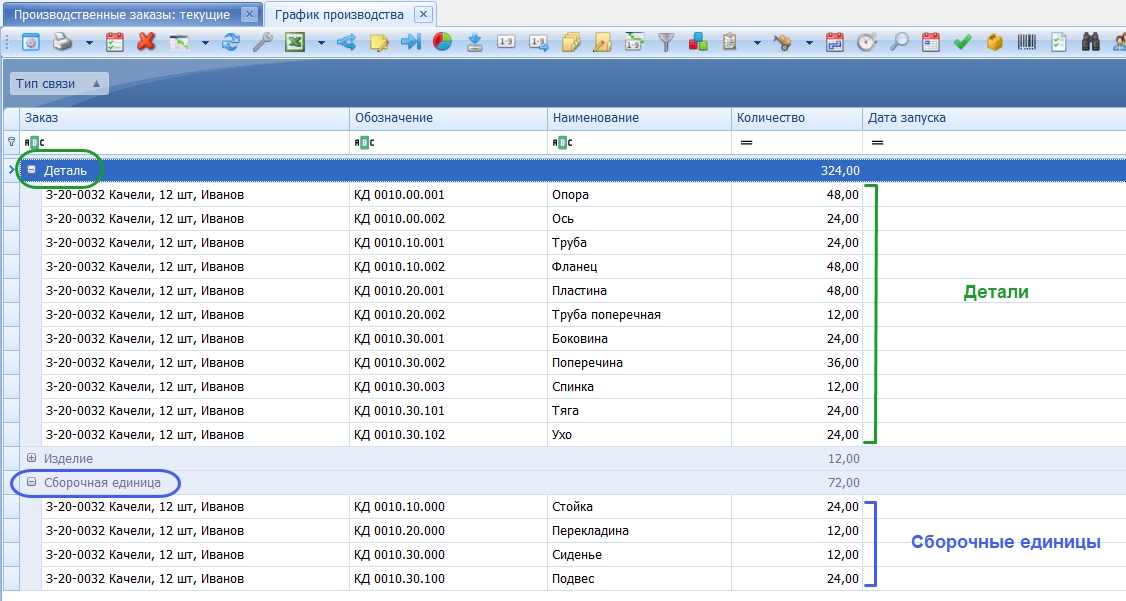1126x601 pixels.
Task: Click the blue share arrow icon
Action: point(346,42)
